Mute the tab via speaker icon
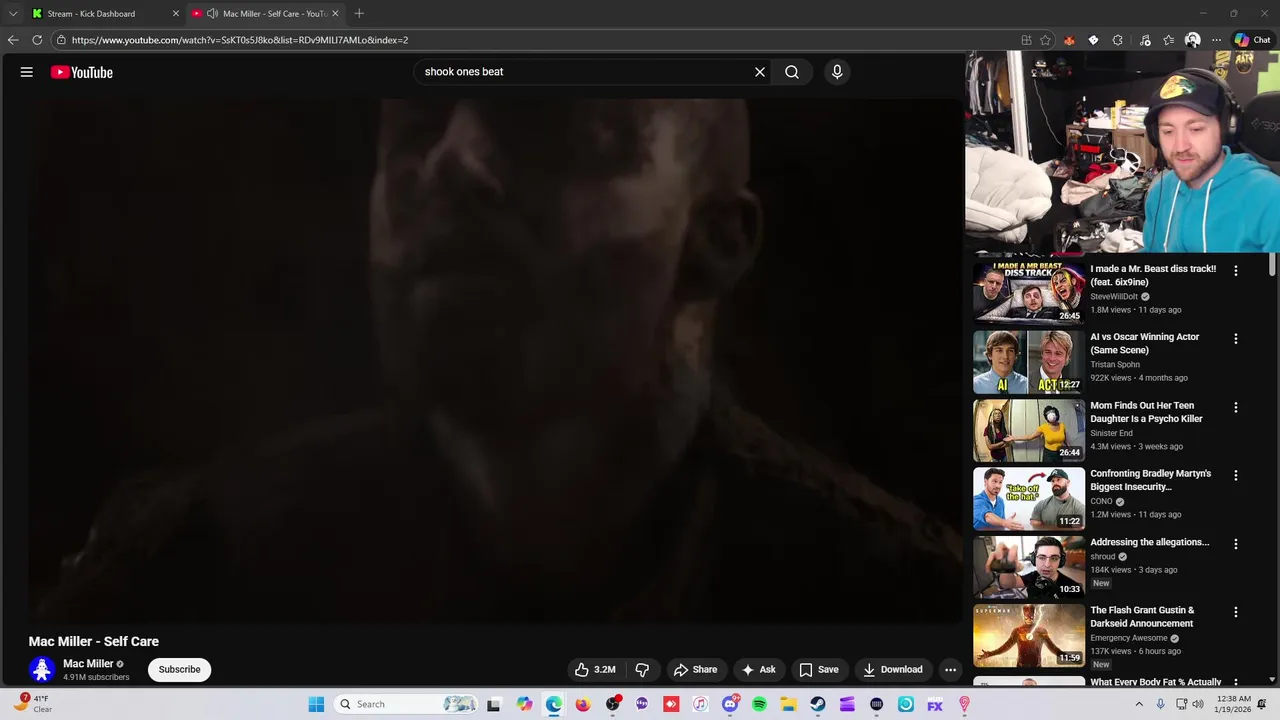1280x720 pixels. (x=212, y=14)
